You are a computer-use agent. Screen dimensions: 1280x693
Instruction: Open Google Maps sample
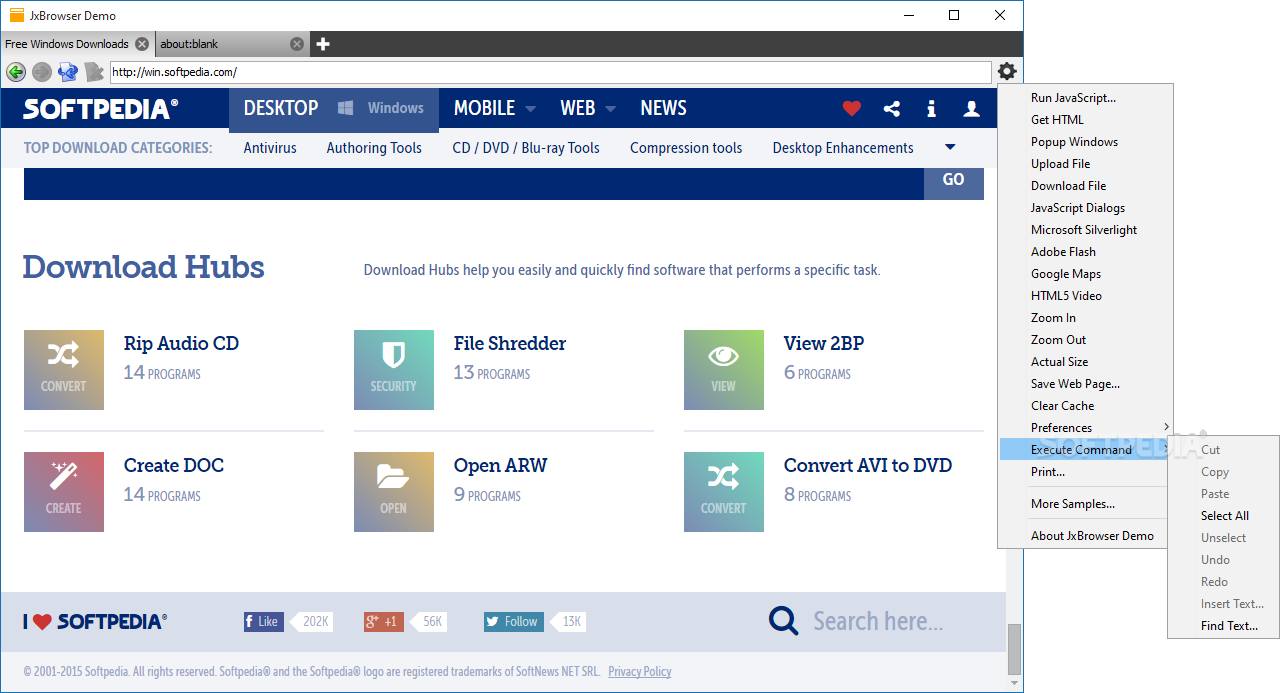(1066, 274)
